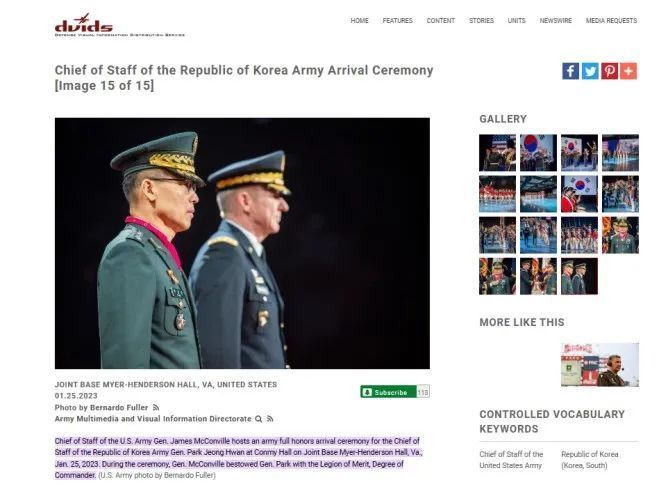Pin the image on Pinterest
Screen dimensions: 668x489
click(x=610, y=71)
